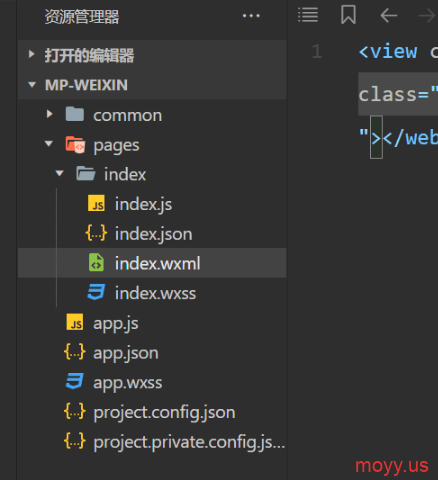Viewport: 438px width, 480px height.
Task: Select app.json in explorer
Action: [152, 353]
